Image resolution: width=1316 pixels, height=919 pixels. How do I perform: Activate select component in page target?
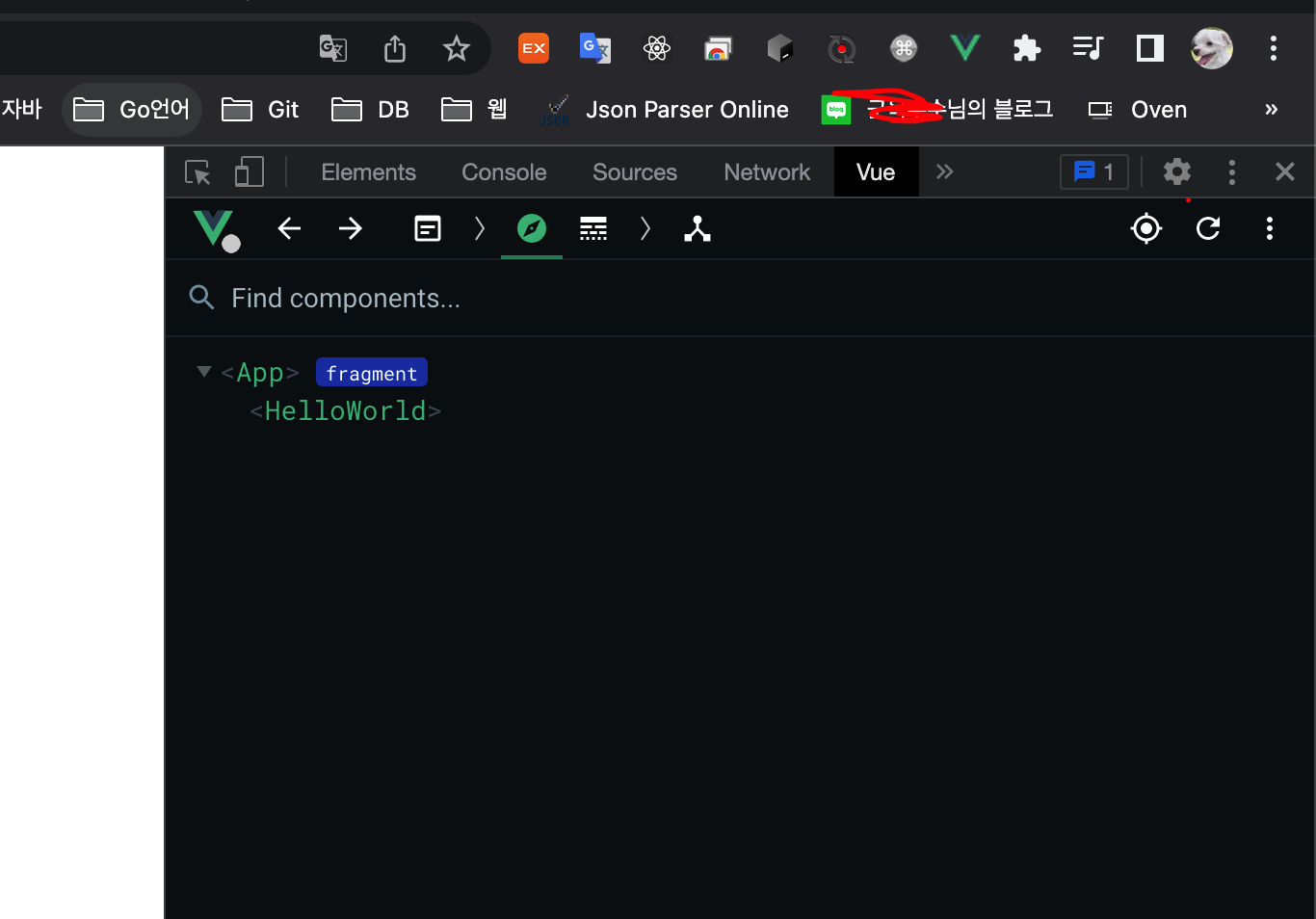coord(1146,228)
